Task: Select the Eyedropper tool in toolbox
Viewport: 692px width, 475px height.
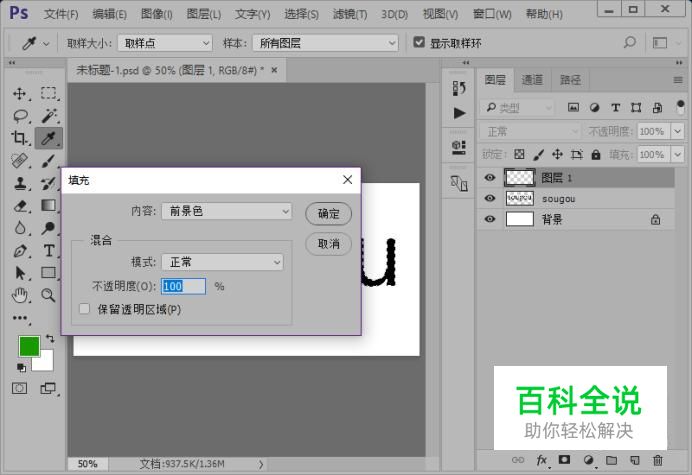Action: (x=49, y=138)
